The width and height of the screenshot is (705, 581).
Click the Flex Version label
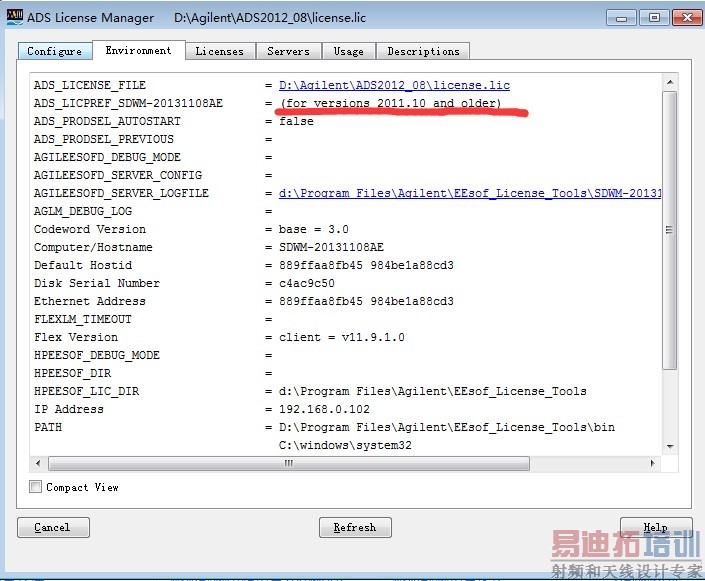coord(76,337)
